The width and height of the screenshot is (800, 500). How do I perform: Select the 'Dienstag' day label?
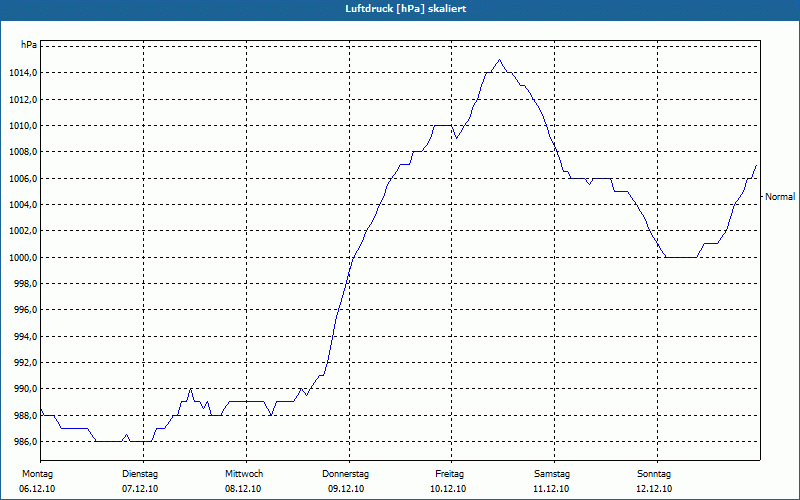pos(140,474)
